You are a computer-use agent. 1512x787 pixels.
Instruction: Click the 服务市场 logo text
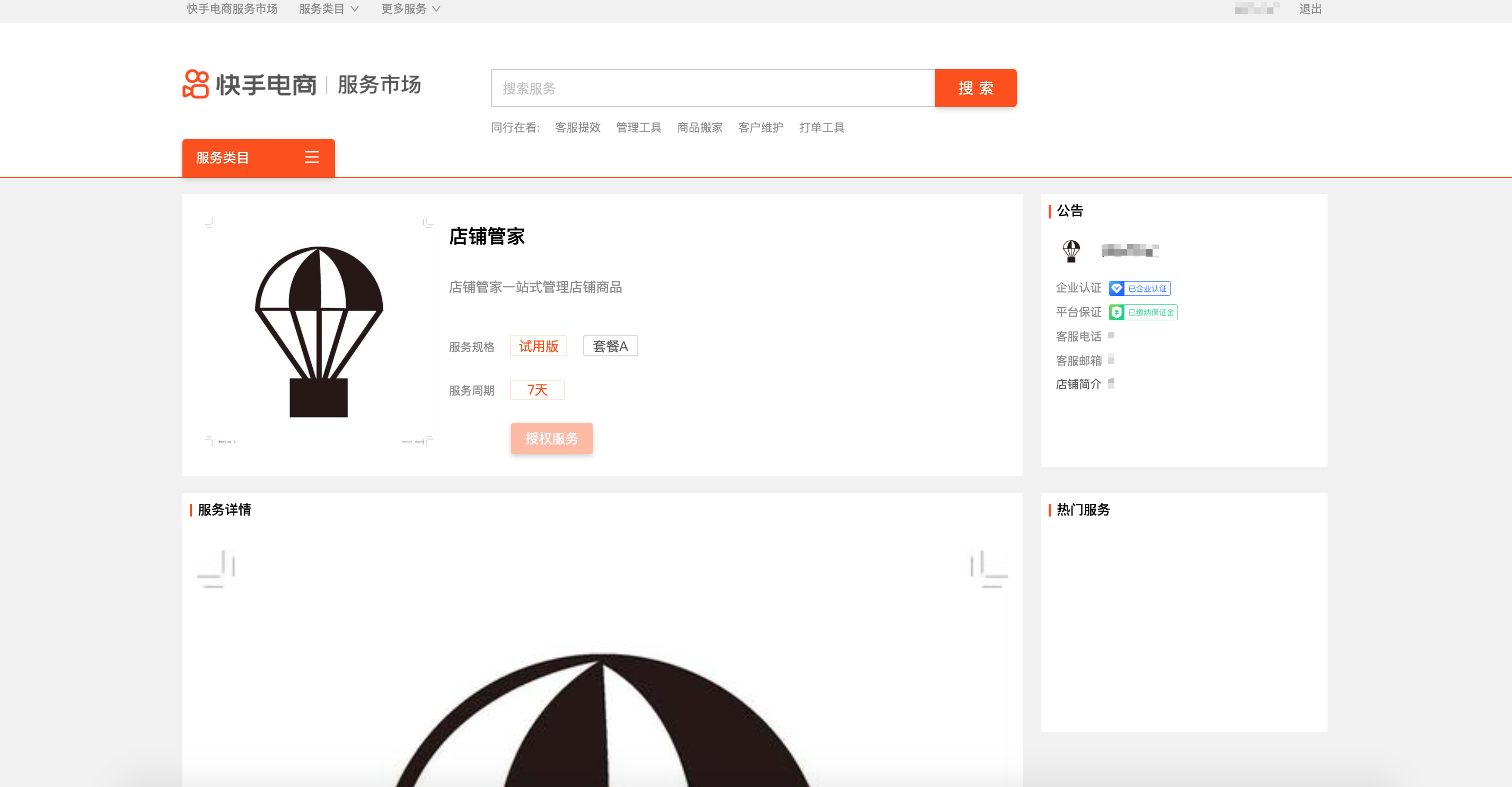click(x=379, y=84)
